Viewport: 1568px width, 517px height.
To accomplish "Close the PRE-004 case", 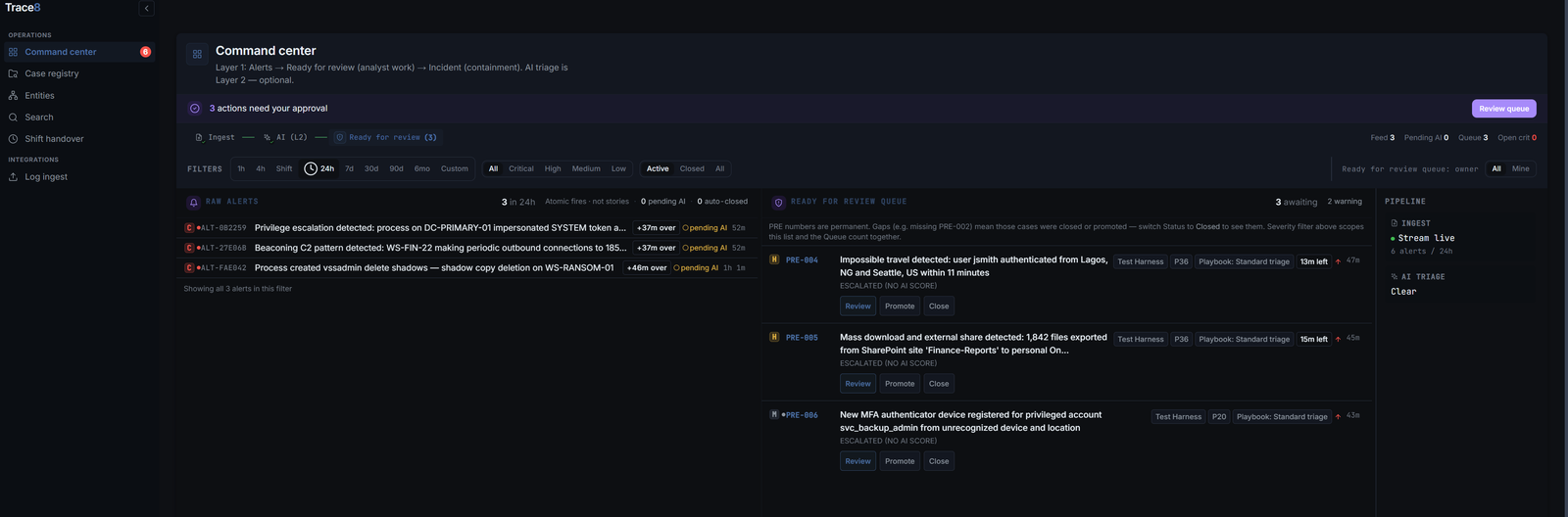I will pos(939,306).
